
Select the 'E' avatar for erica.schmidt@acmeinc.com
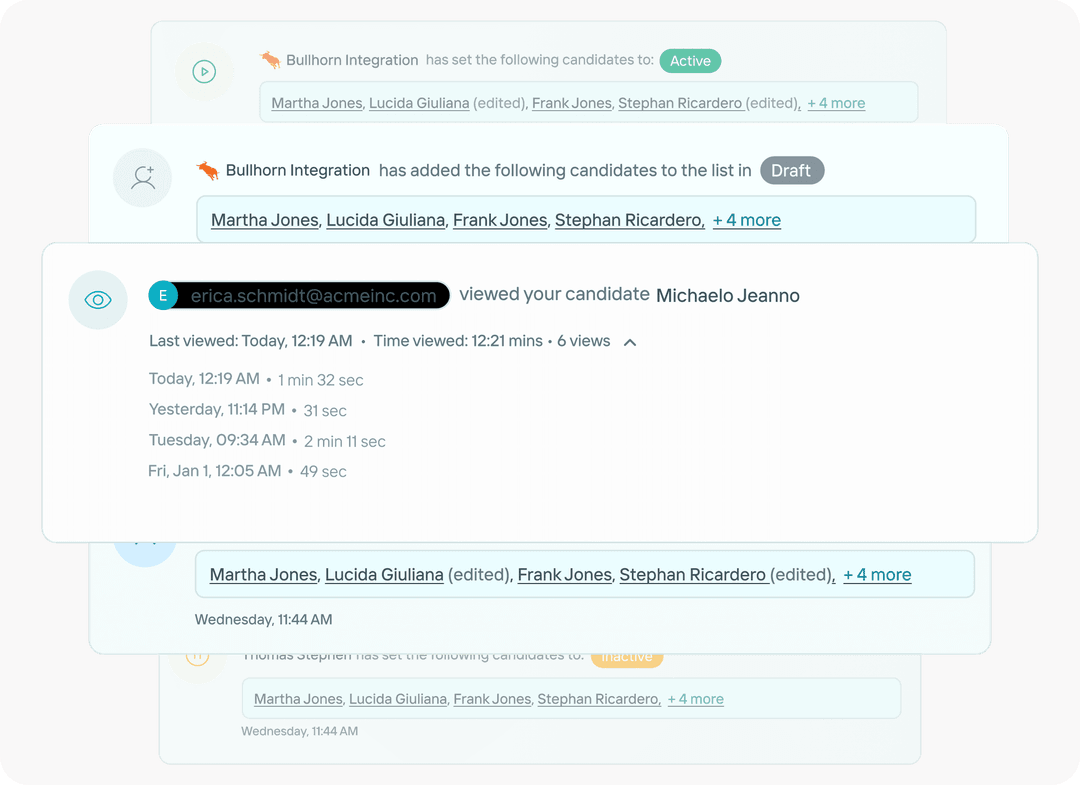163,295
